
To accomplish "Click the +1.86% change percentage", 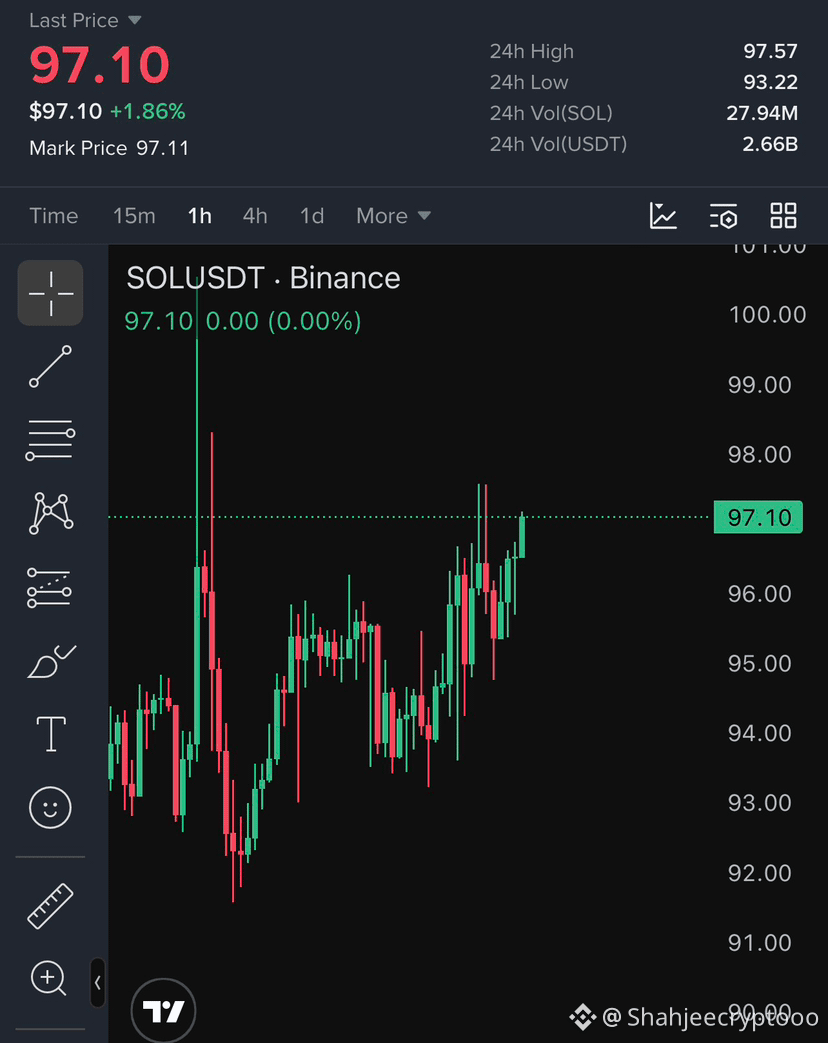I will 148,111.
